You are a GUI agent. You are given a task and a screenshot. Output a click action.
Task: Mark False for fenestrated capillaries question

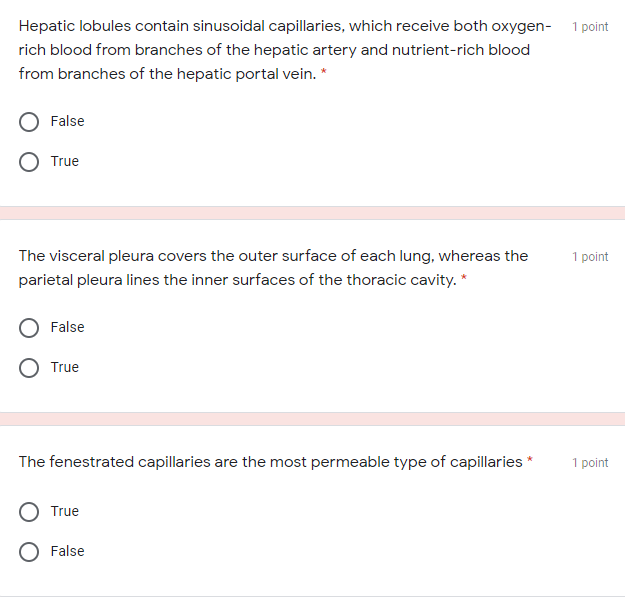(30, 552)
